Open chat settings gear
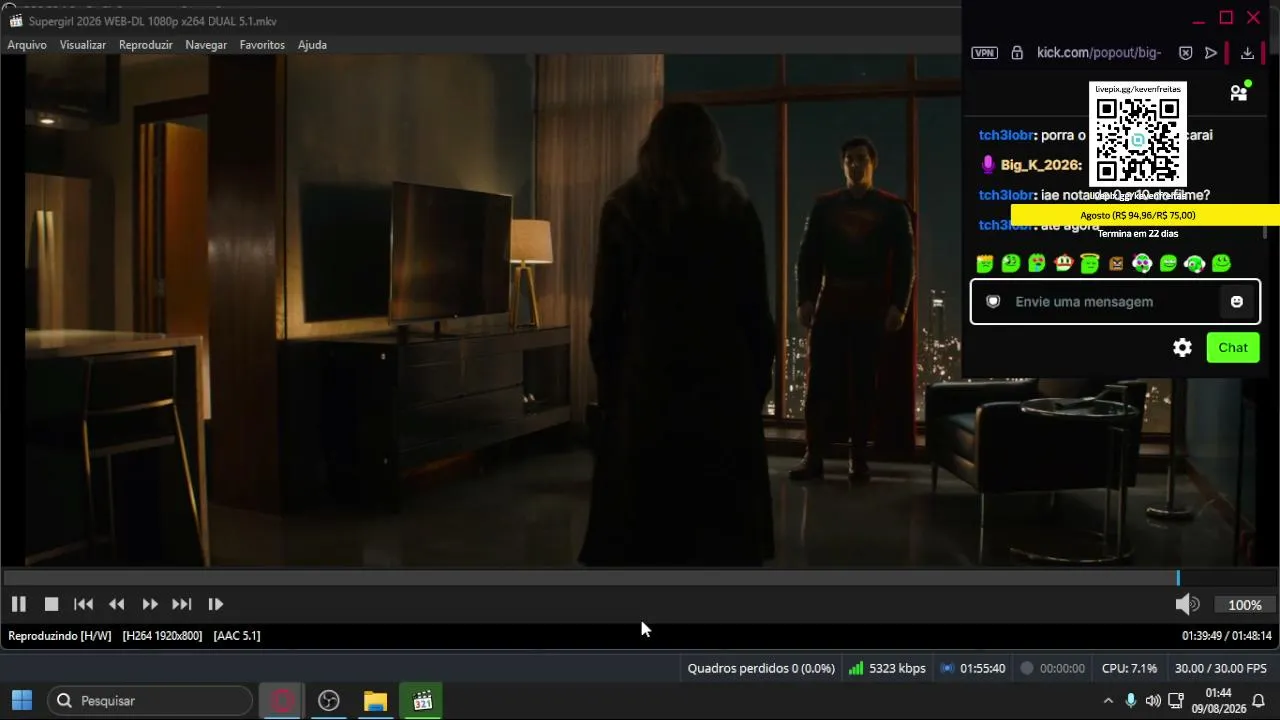1280x720 pixels. pos(1182,348)
